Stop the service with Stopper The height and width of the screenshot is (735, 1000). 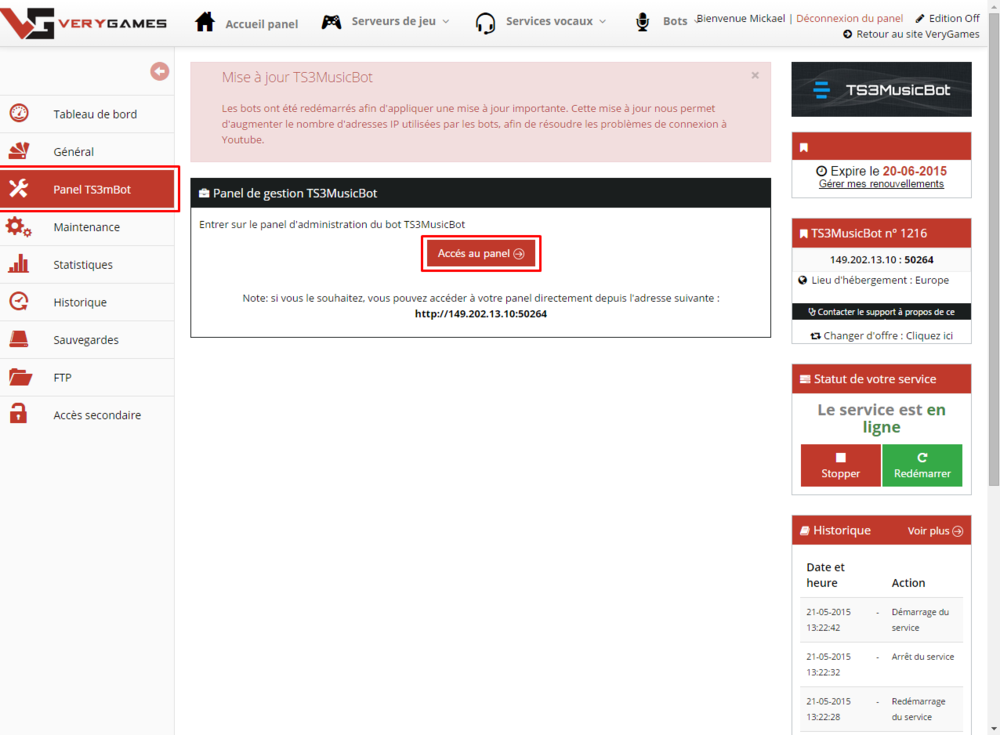click(x=840, y=466)
